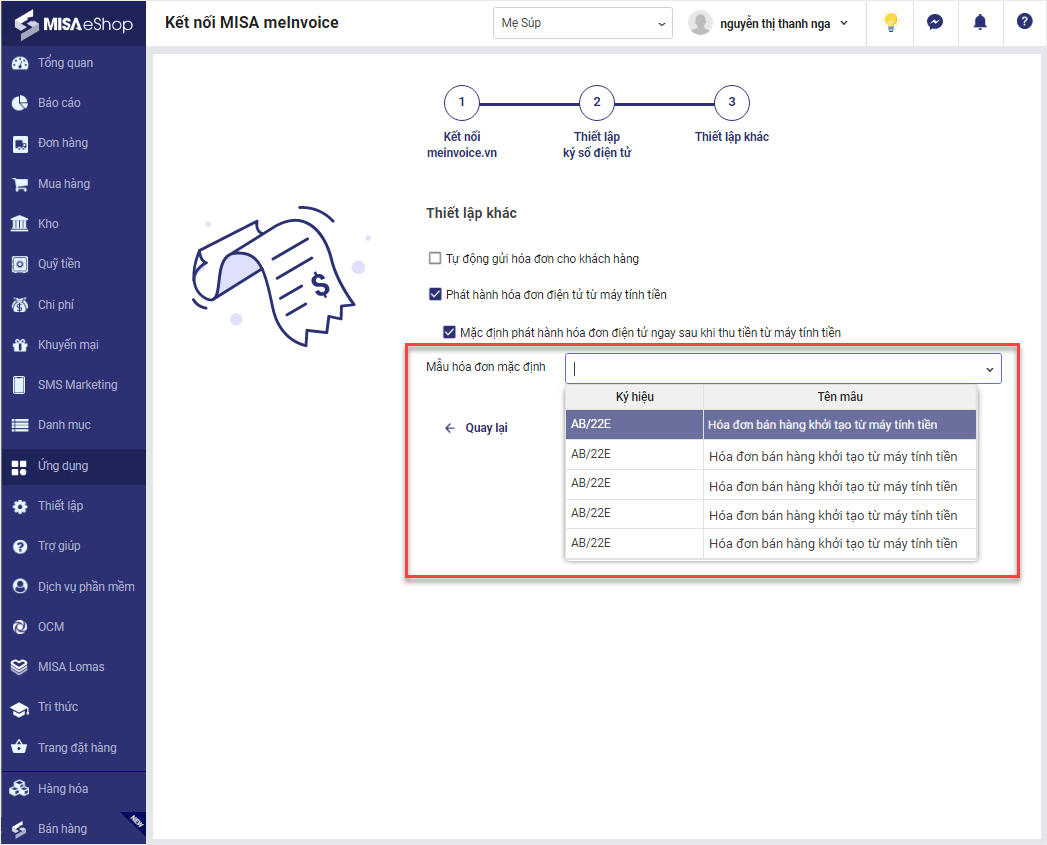The image size is (1047, 845).
Task: Click the MISA eShop logo
Action: pos(73,24)
